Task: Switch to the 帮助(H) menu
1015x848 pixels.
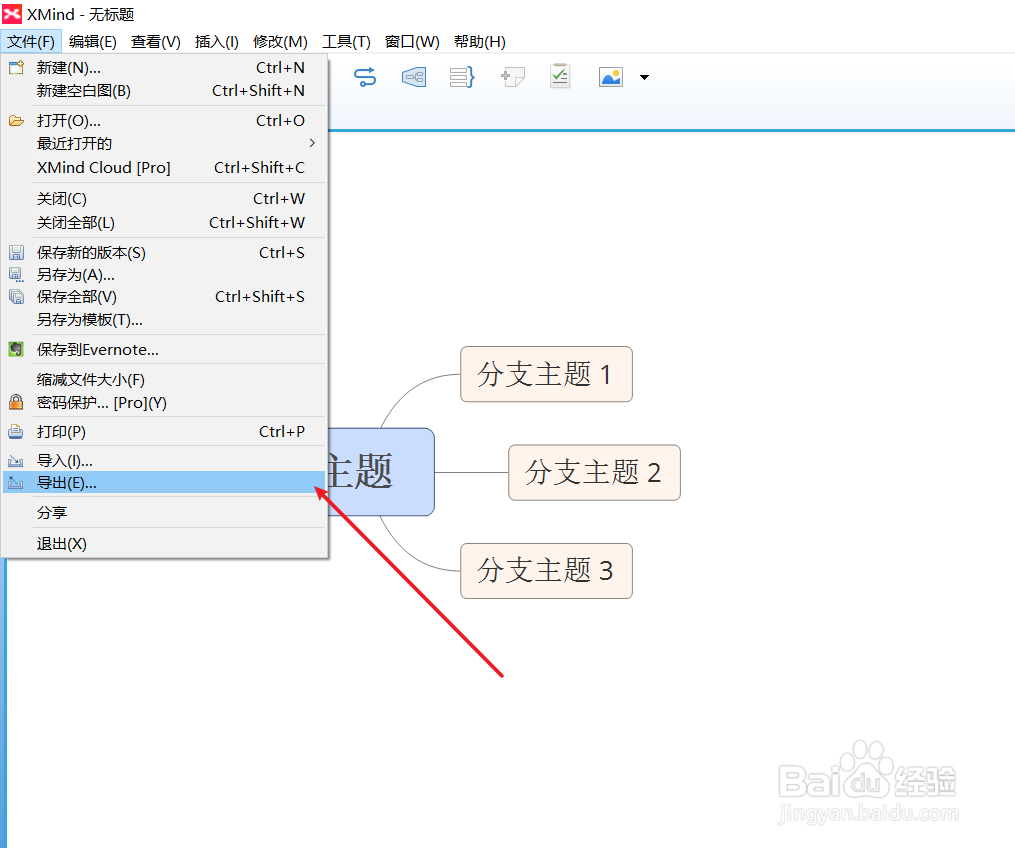Action: [x=479, y=41]
